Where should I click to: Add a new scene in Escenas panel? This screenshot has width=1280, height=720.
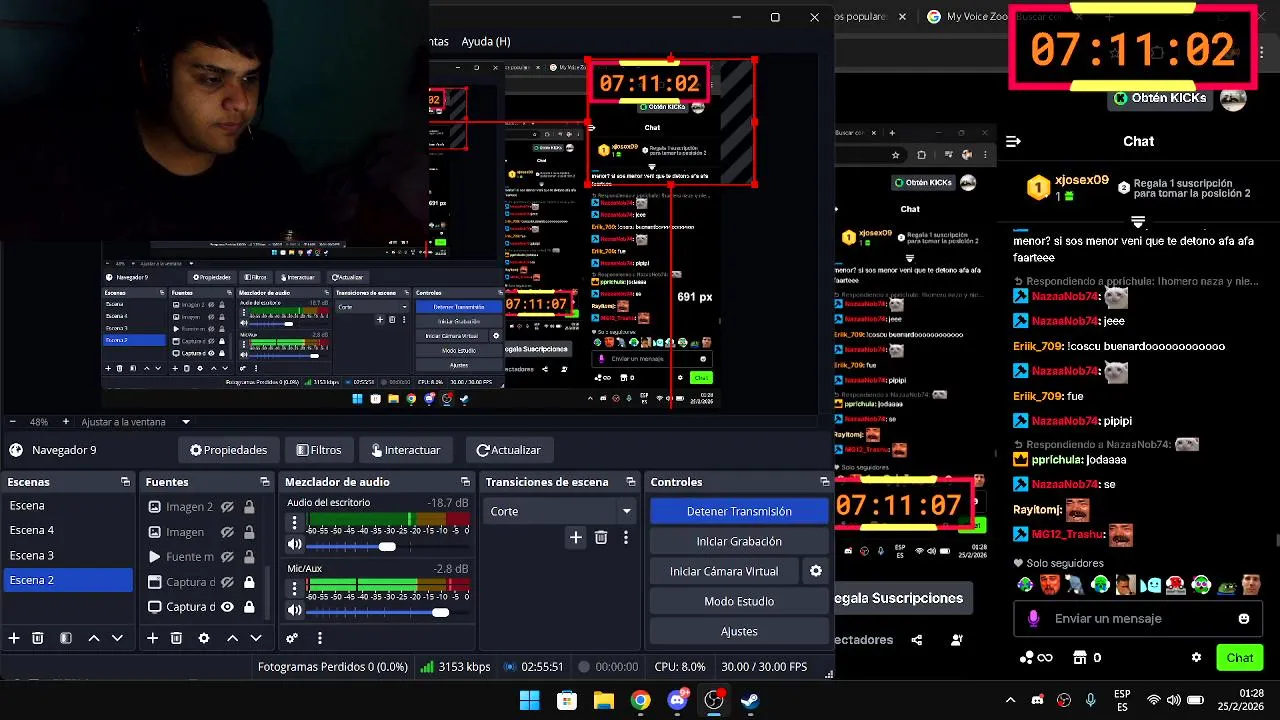14,638
